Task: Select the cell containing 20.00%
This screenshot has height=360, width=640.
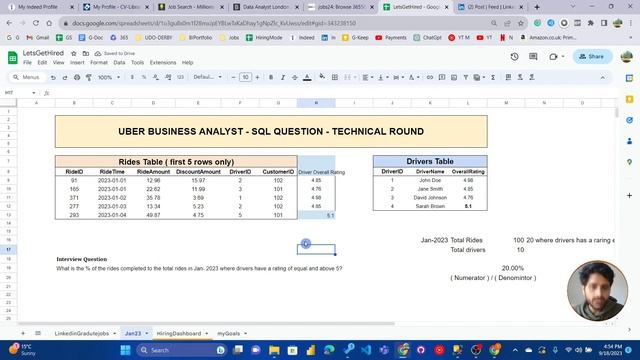Action: coord(506,268)
